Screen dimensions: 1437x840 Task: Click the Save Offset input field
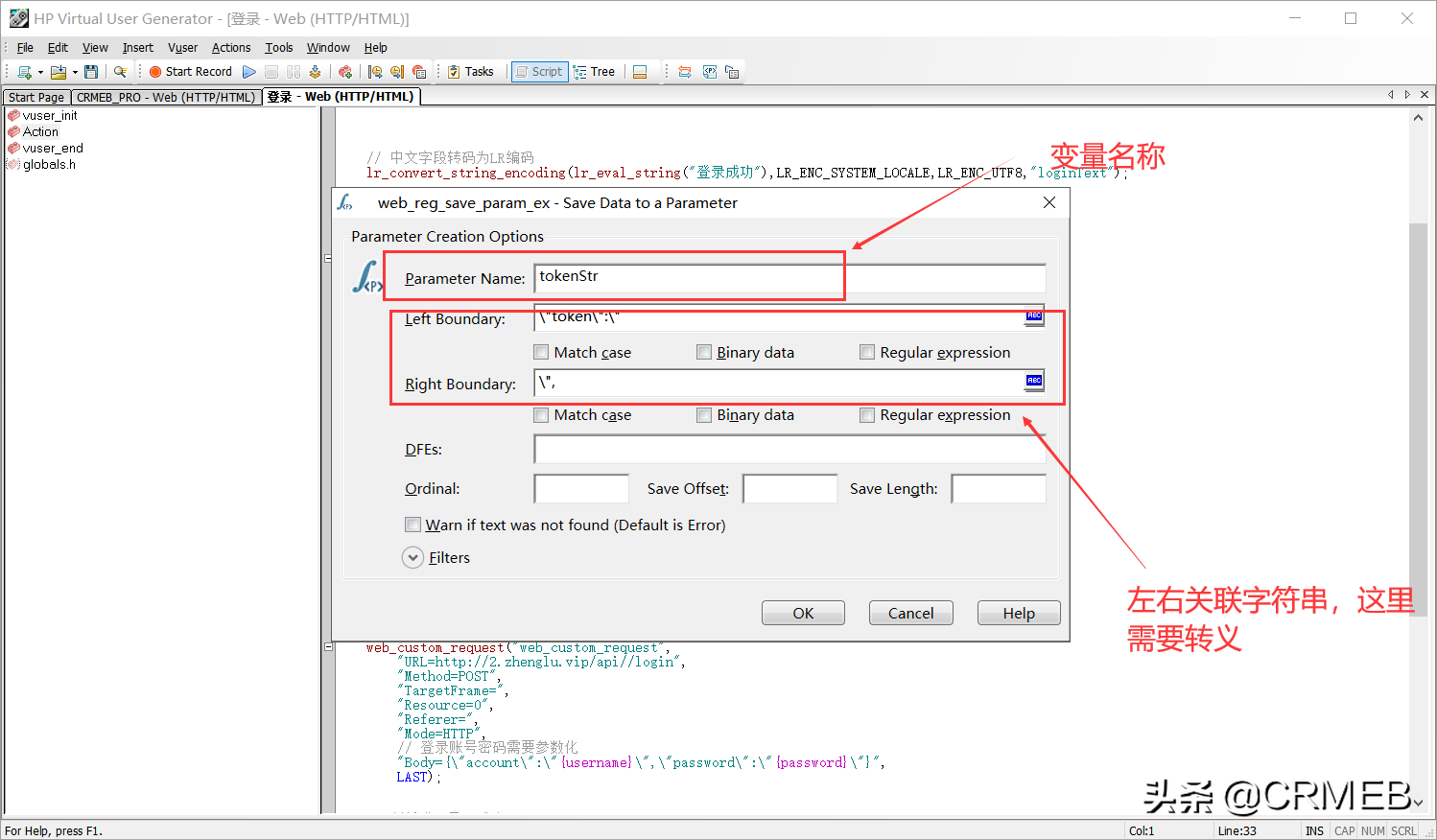tap(789, 488)
